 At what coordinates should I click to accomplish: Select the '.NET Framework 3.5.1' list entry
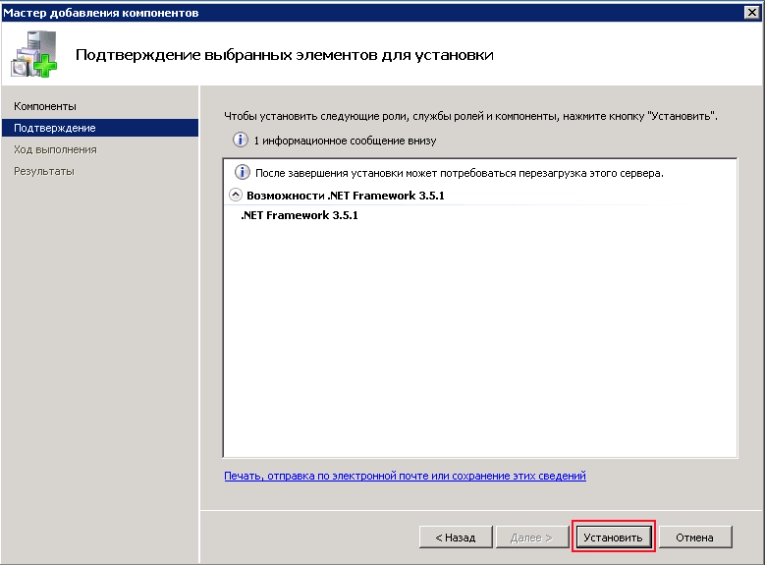pyautogui.click(x=299, y=215)
